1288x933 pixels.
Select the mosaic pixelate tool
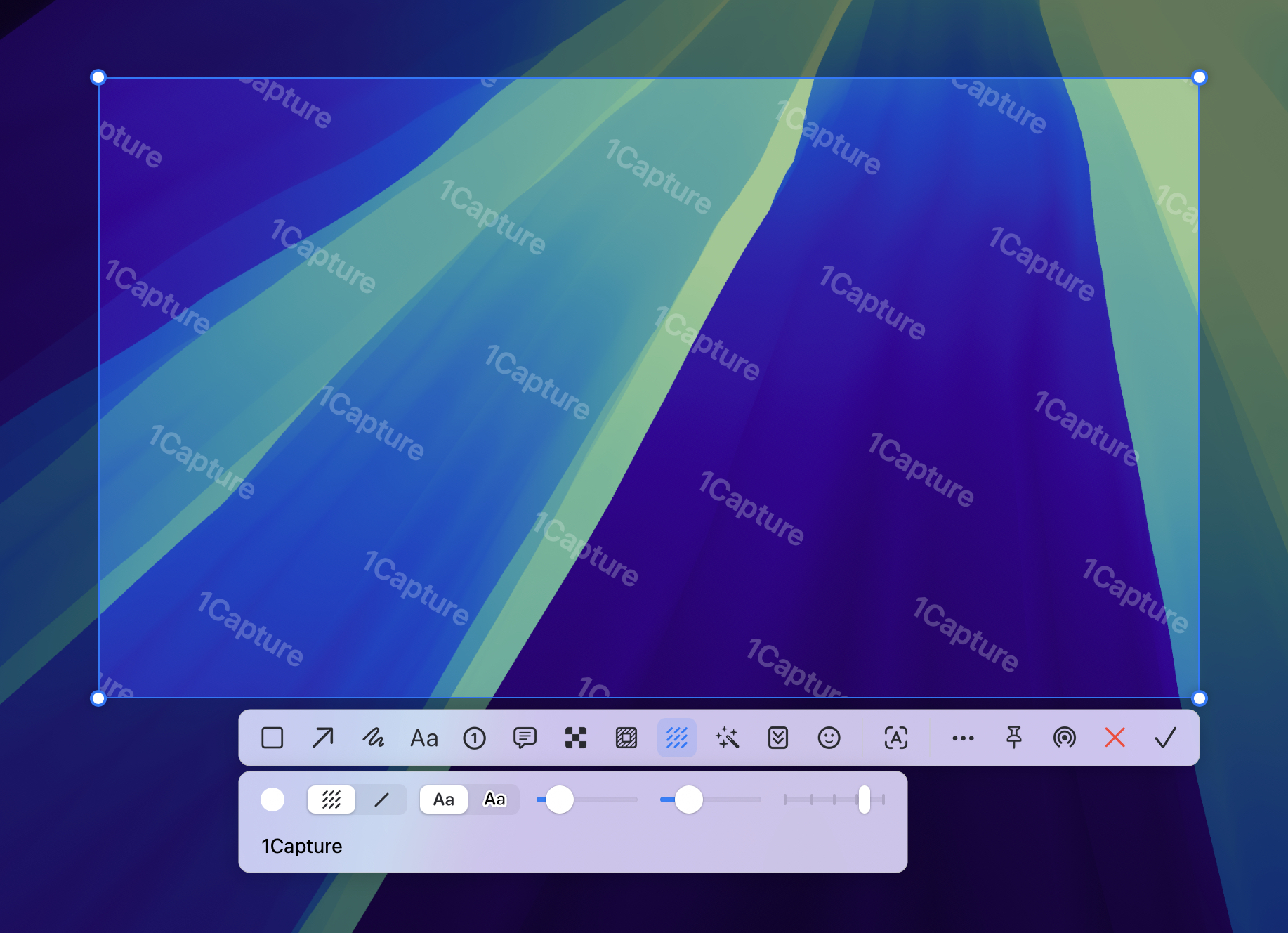tap(575, 738)
